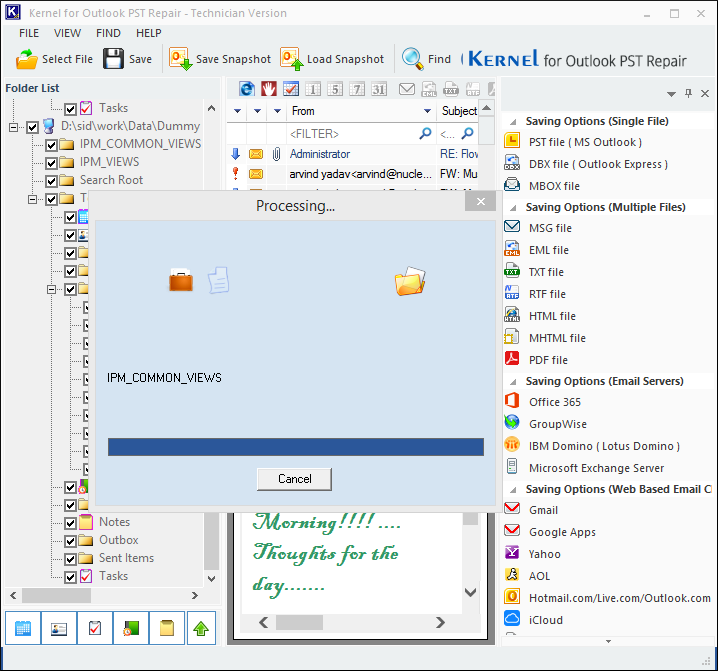Open Contacts card from the bottom bar
The width and height of the screenshot is (718, 671).
[59, 628]
